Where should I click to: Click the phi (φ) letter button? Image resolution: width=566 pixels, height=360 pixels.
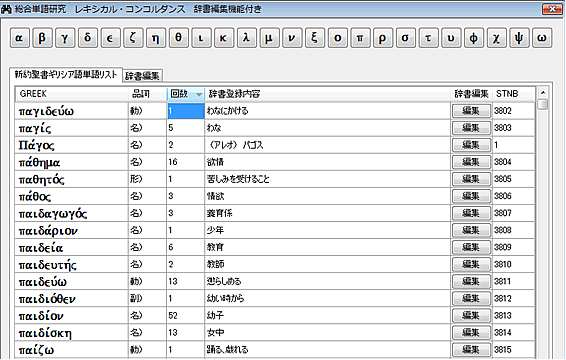(474, 38)
